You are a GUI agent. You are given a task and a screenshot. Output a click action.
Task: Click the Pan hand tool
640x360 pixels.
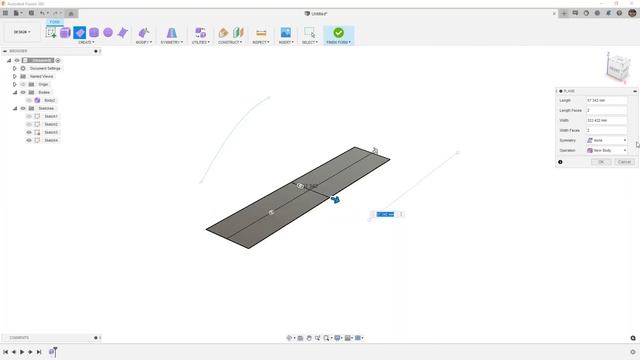(x=309, y=338)
